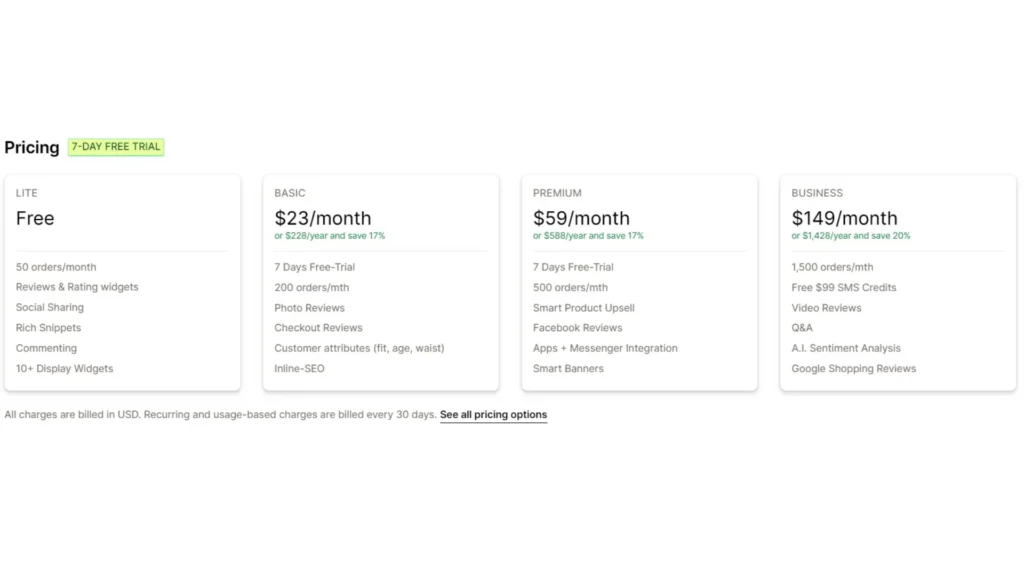
Task: Click the $23/month price
Action: (x=323, y=219)
